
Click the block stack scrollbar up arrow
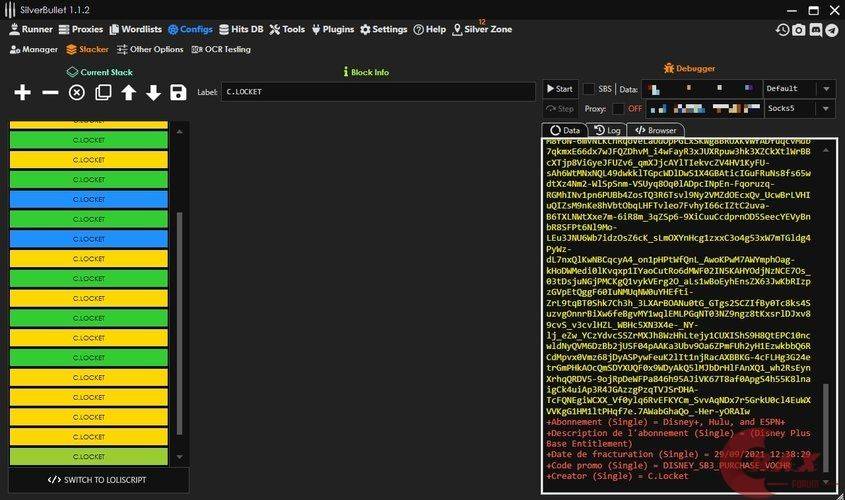coord(179,131)
